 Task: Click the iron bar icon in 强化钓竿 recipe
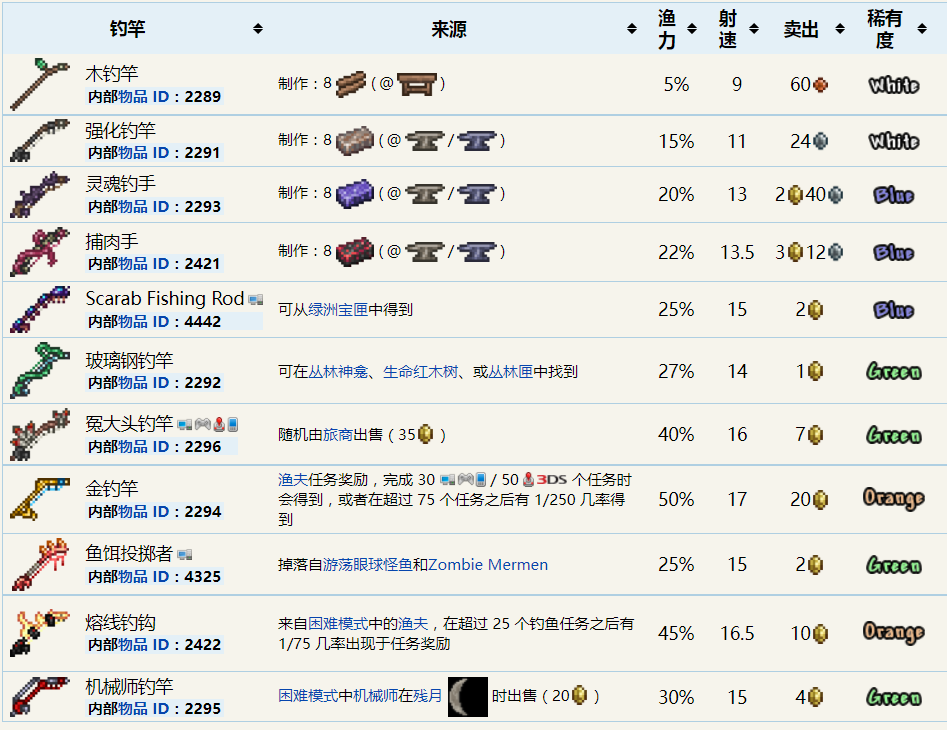[x=355, y=141]
